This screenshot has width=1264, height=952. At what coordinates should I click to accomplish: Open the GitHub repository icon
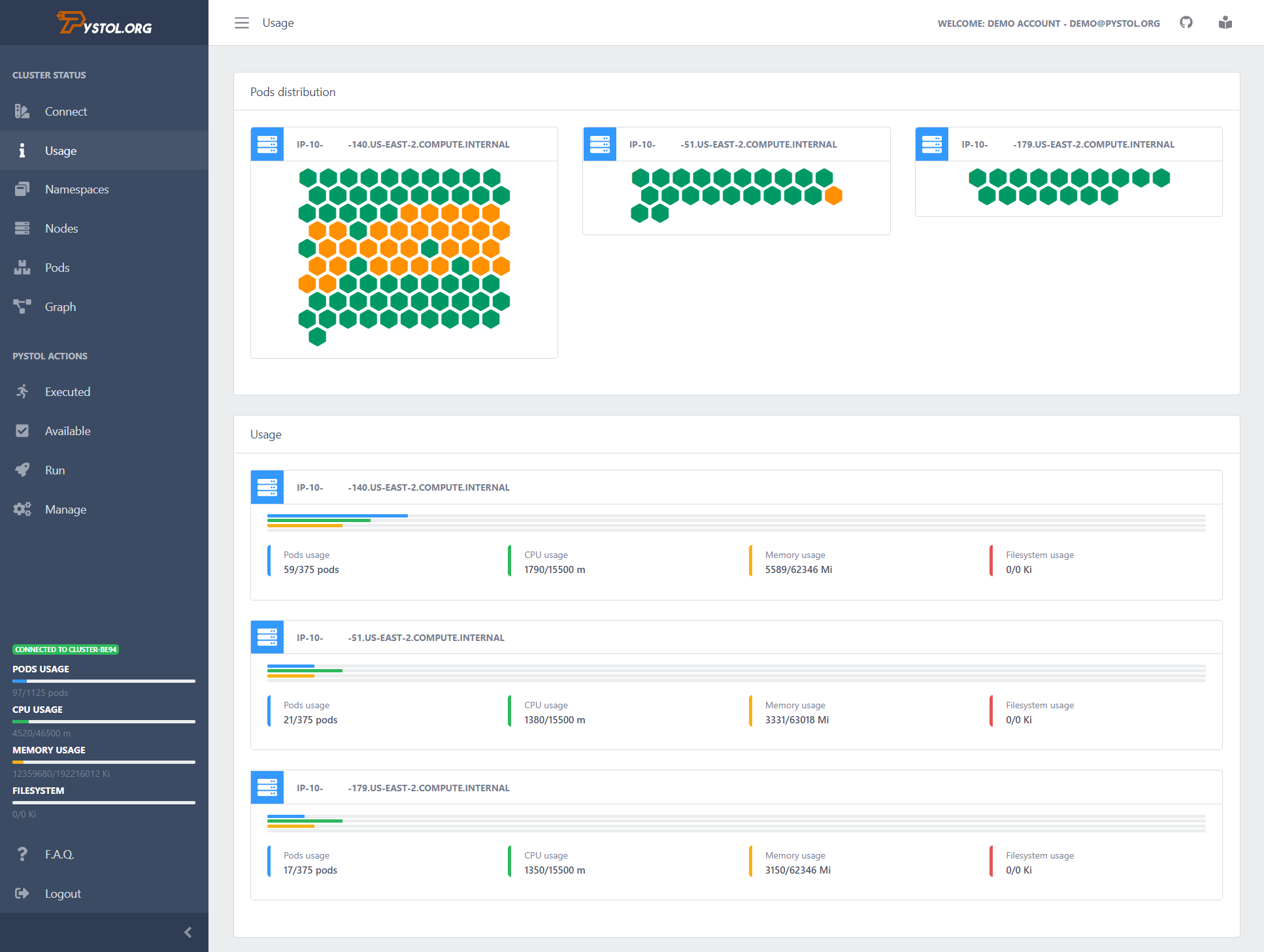(1186, 23)
